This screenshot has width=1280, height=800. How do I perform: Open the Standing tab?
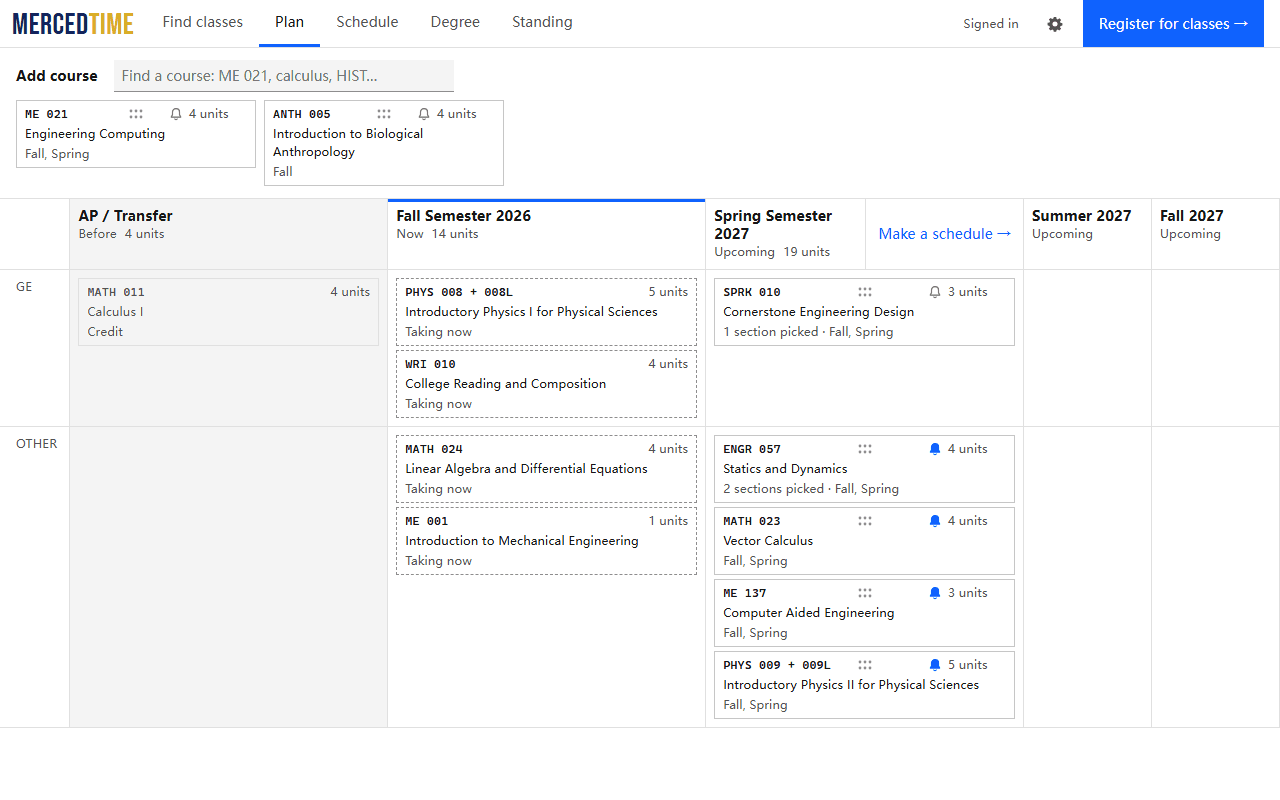point(542,23)
